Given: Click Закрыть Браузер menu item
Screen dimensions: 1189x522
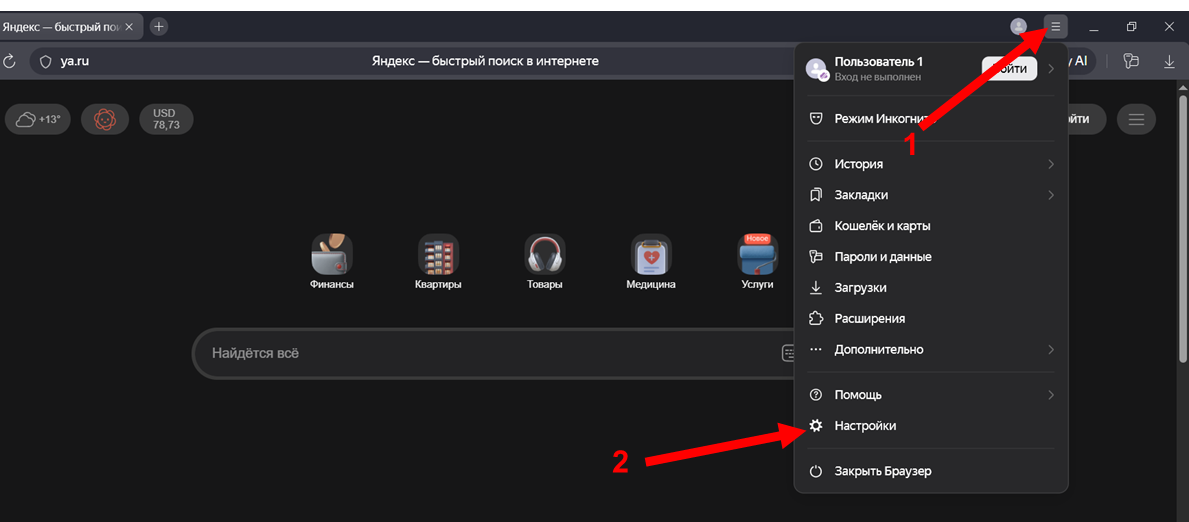Looking at the screenshot, I should point(882,471).
